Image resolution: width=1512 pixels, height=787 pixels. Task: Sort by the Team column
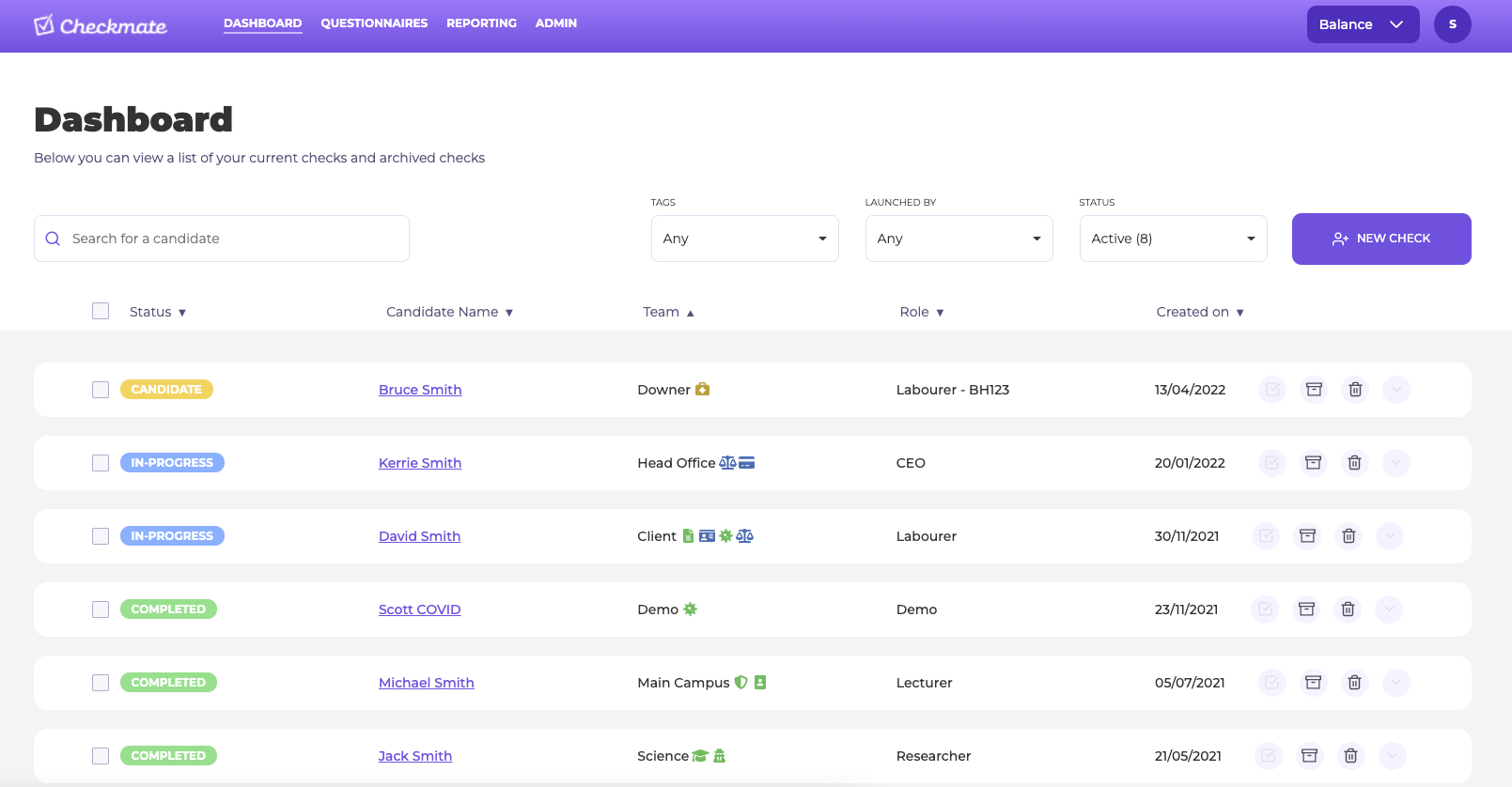(668, 312)
